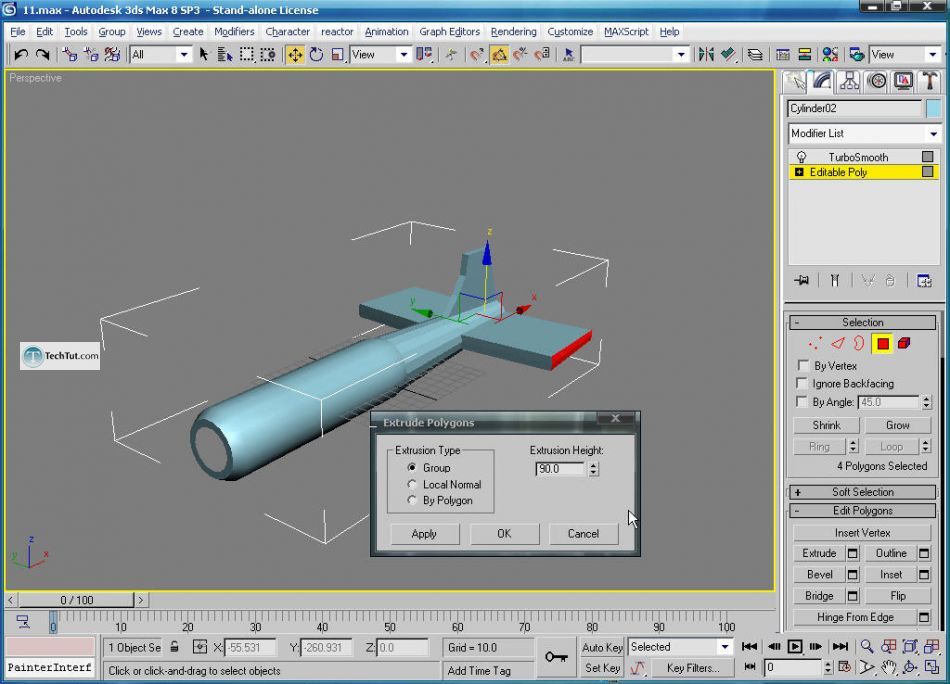Click the Hinge From Edge button
The image size is (950, 684).
coord(855,617)
